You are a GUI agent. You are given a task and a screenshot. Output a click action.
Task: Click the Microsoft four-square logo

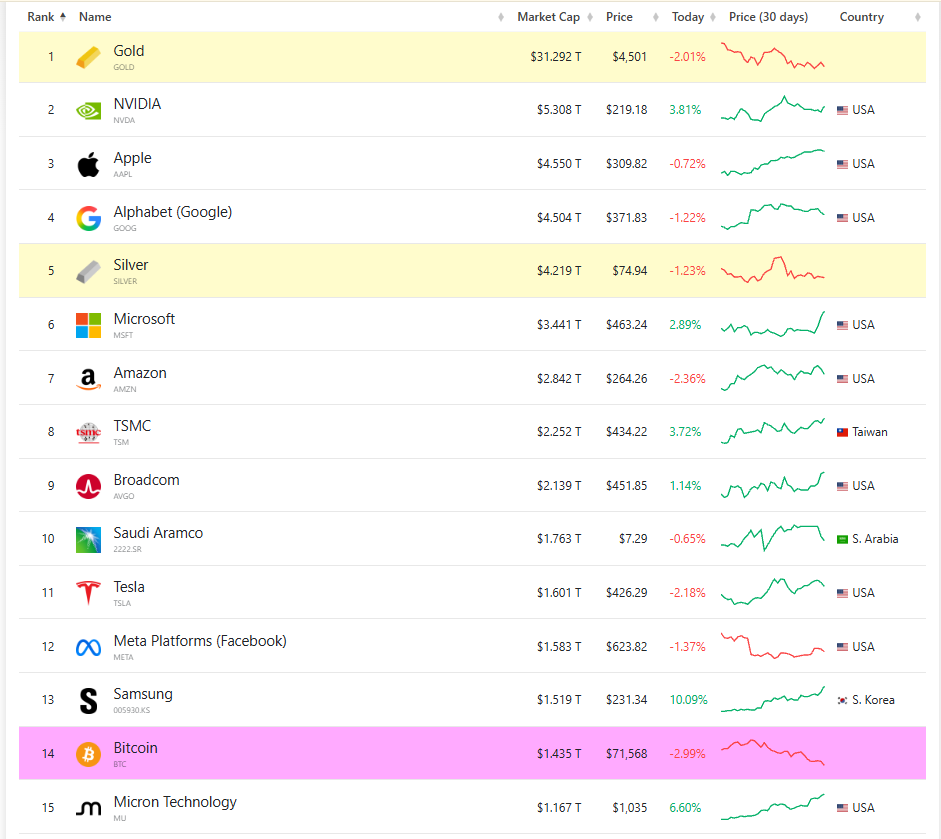coord(88,325)
